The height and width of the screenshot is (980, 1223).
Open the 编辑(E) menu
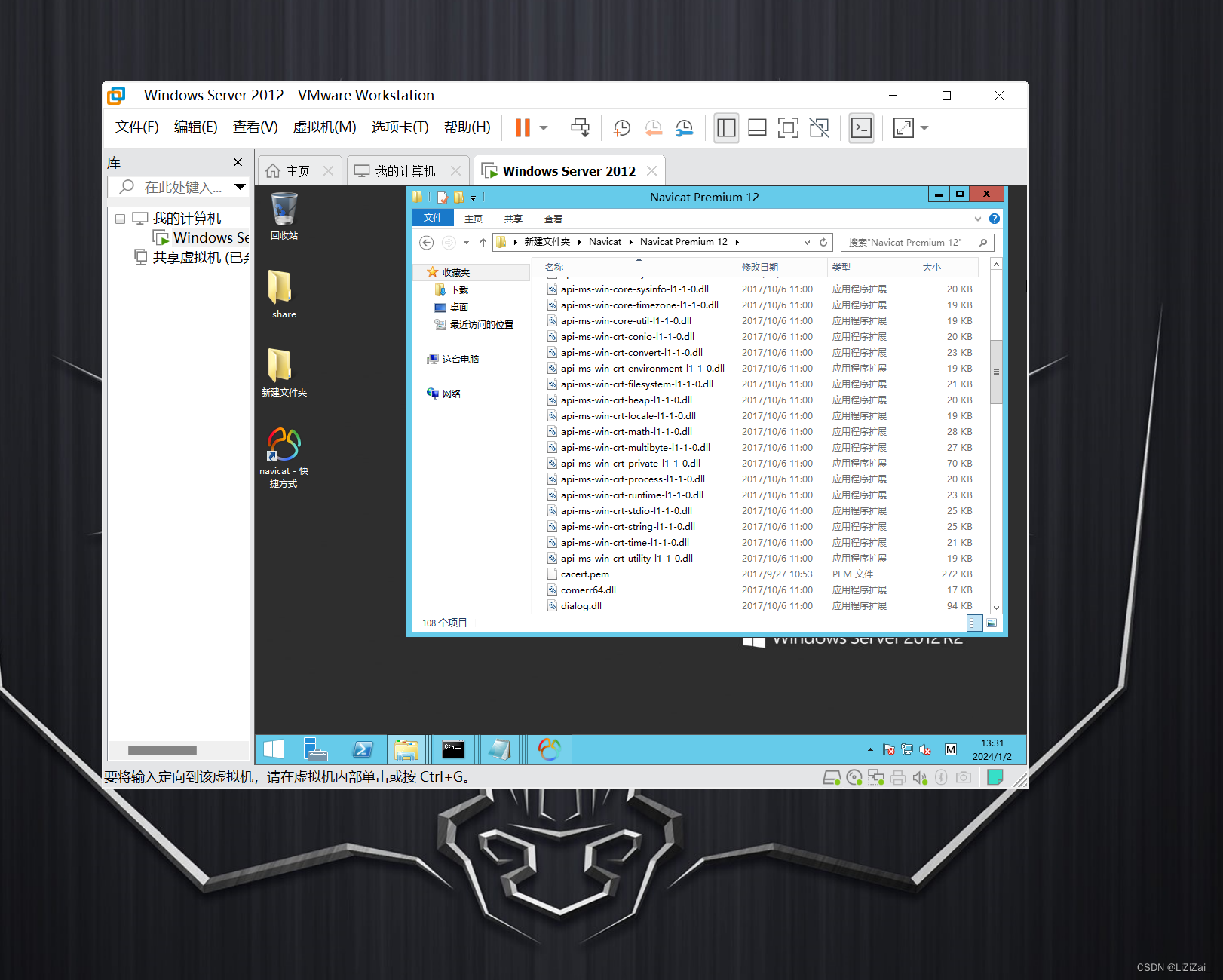pyautogui.click(x=195, y=127)
